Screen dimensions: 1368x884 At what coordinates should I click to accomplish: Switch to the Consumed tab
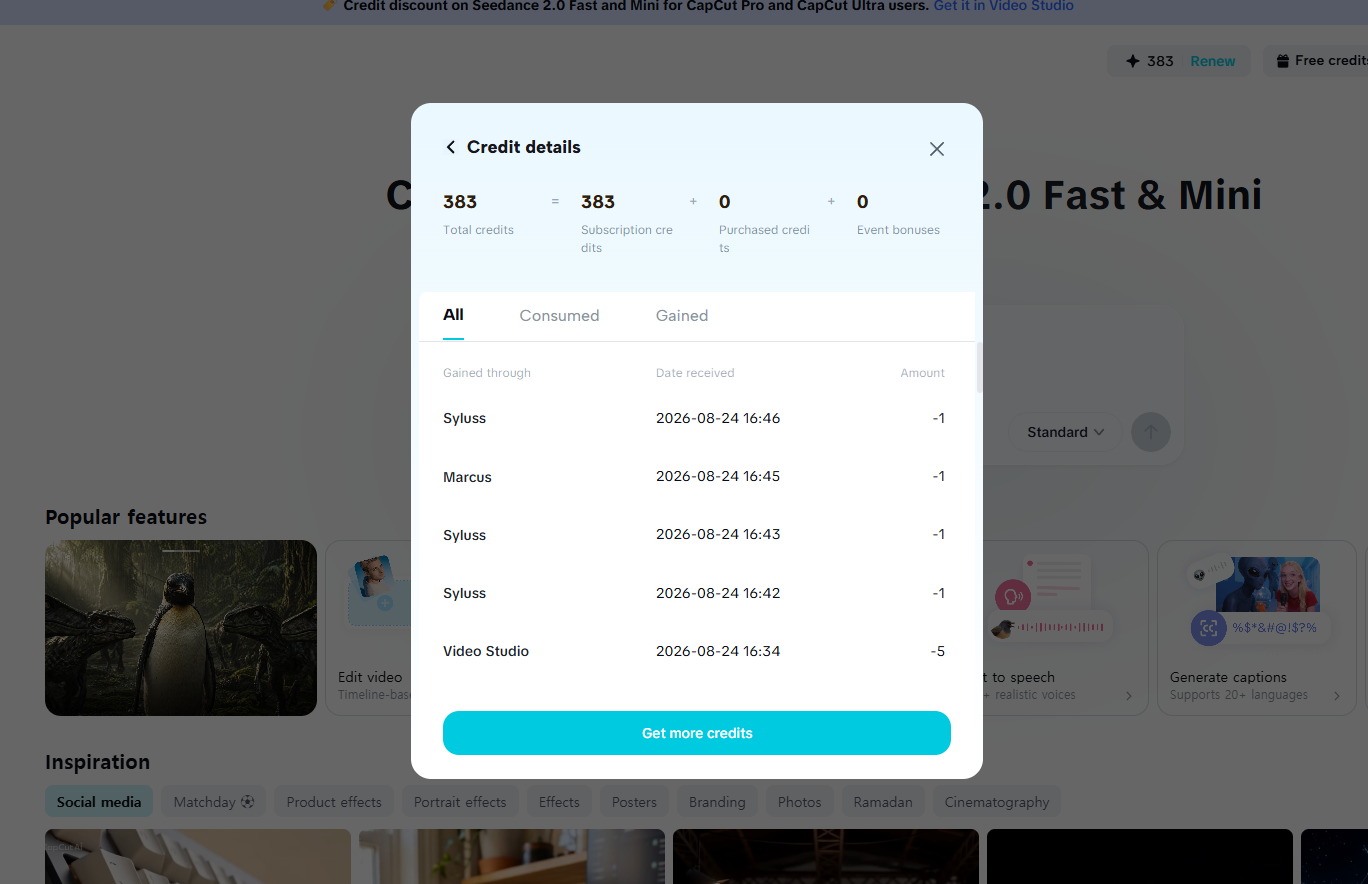click(x=559, y=316)
